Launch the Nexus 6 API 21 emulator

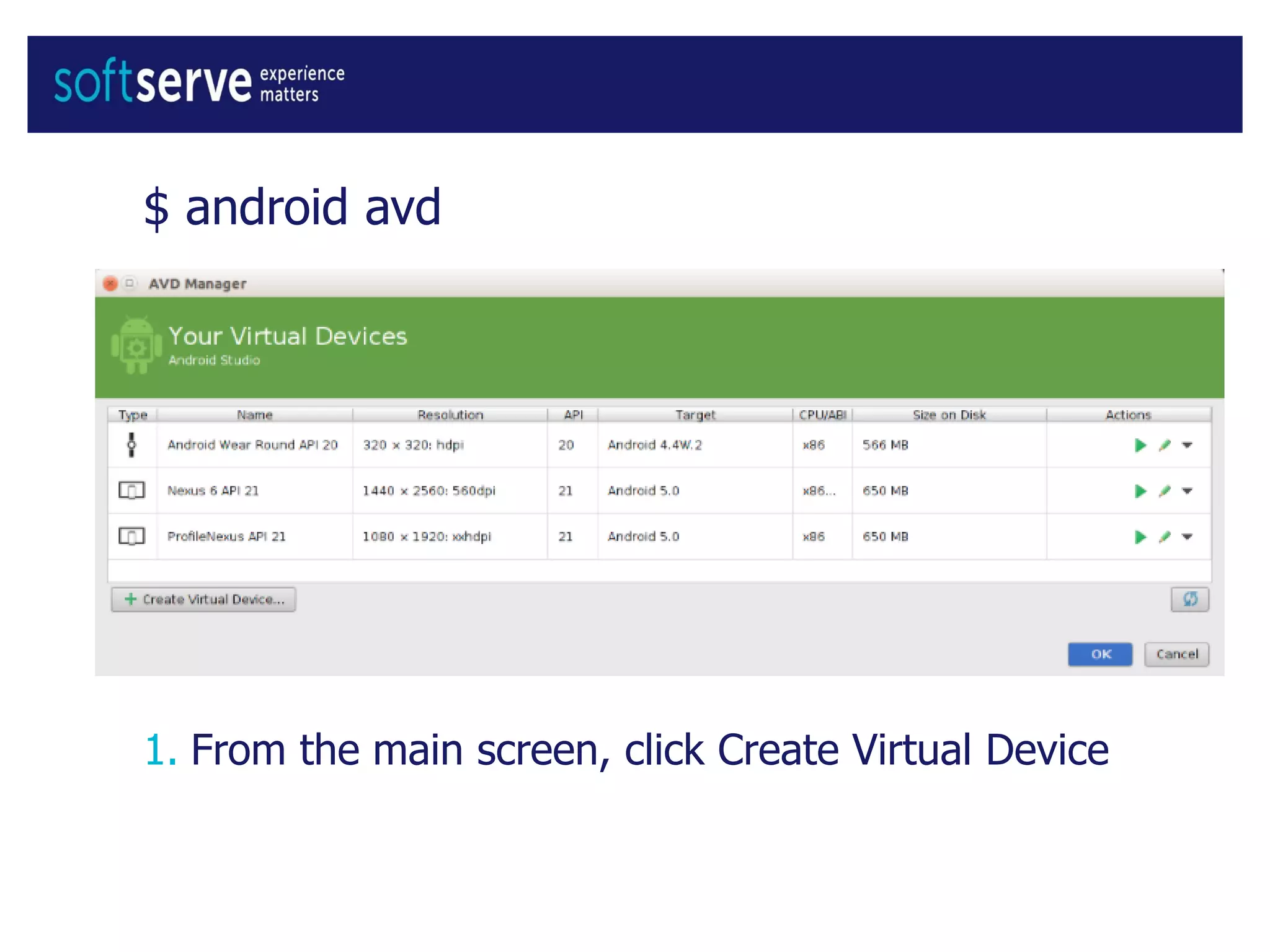[1140, 491]
